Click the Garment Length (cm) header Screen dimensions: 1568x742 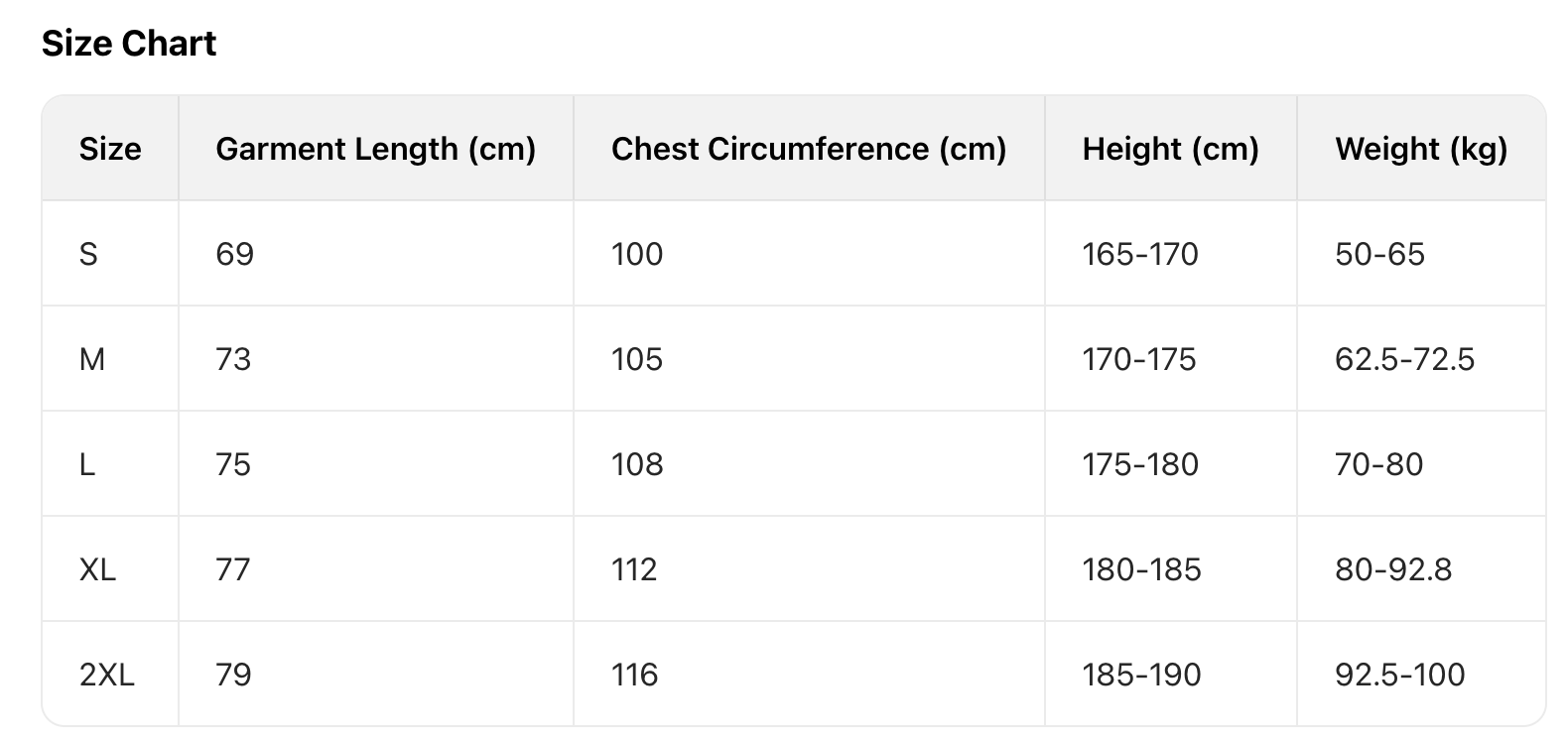pyautogui.click(x=375, y=149)
